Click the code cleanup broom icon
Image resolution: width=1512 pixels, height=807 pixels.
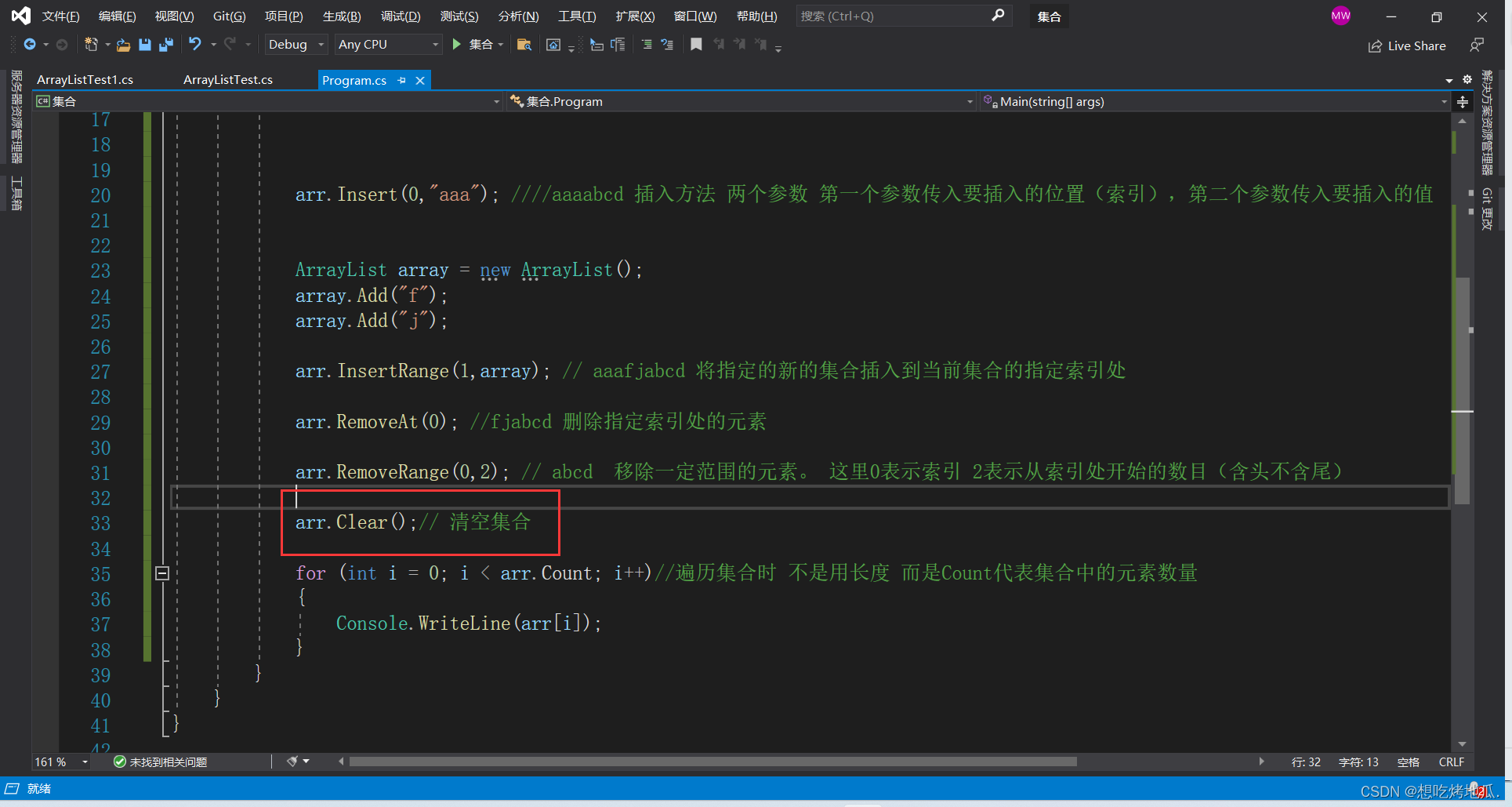[x=292, y=762]
